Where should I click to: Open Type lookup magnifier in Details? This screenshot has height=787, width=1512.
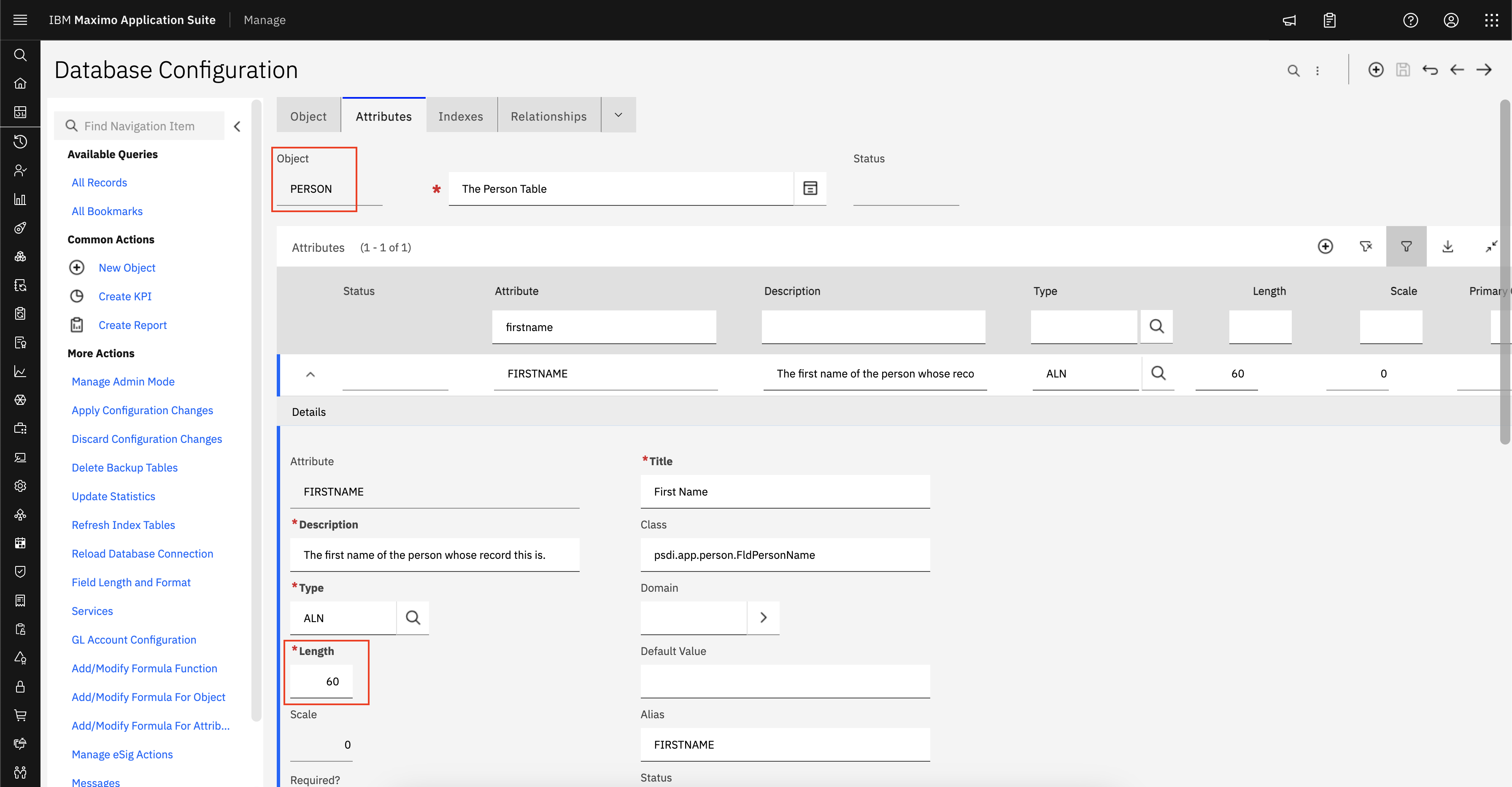pos(413,618)
